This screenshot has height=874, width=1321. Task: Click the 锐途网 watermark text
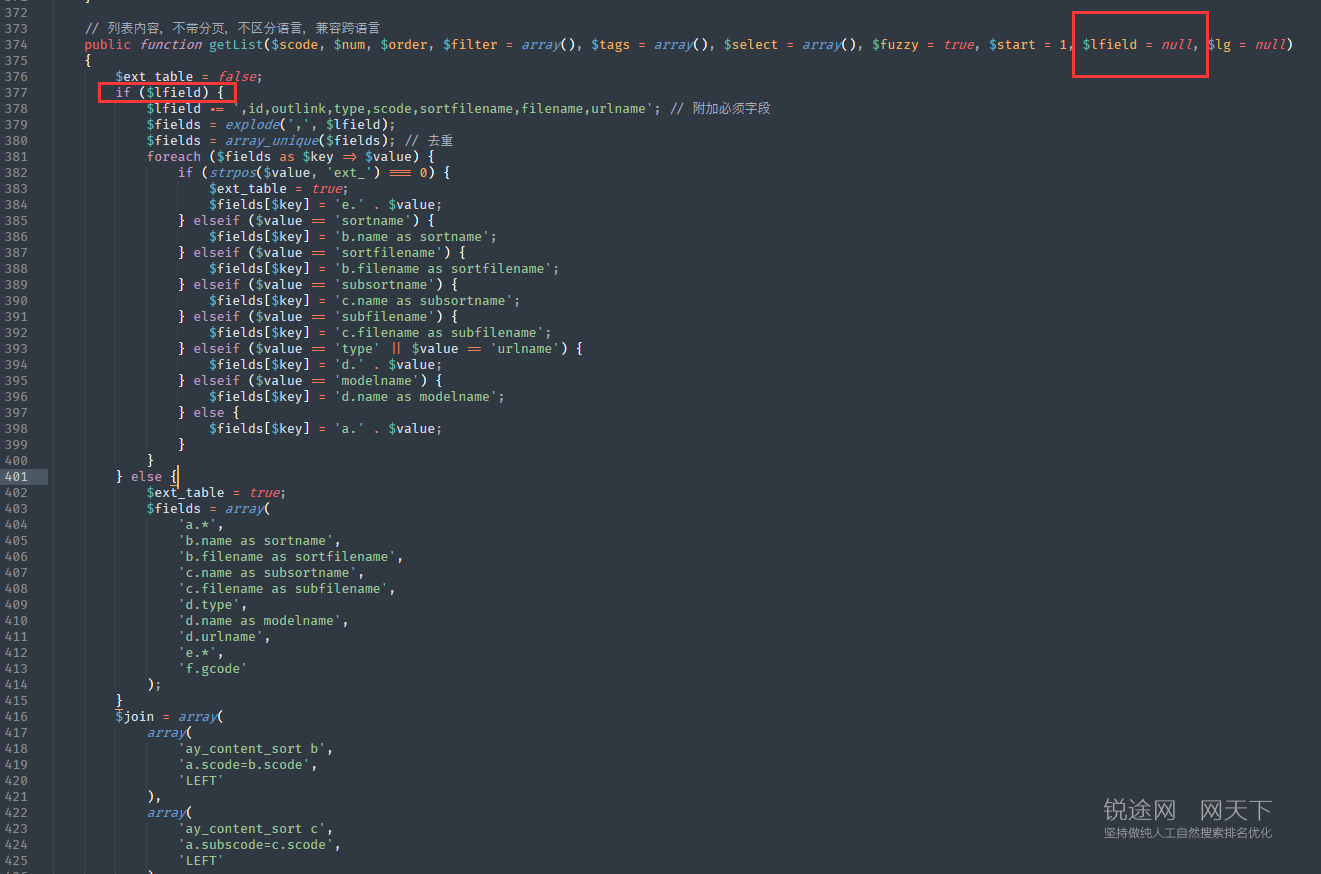coord(1140,809)
